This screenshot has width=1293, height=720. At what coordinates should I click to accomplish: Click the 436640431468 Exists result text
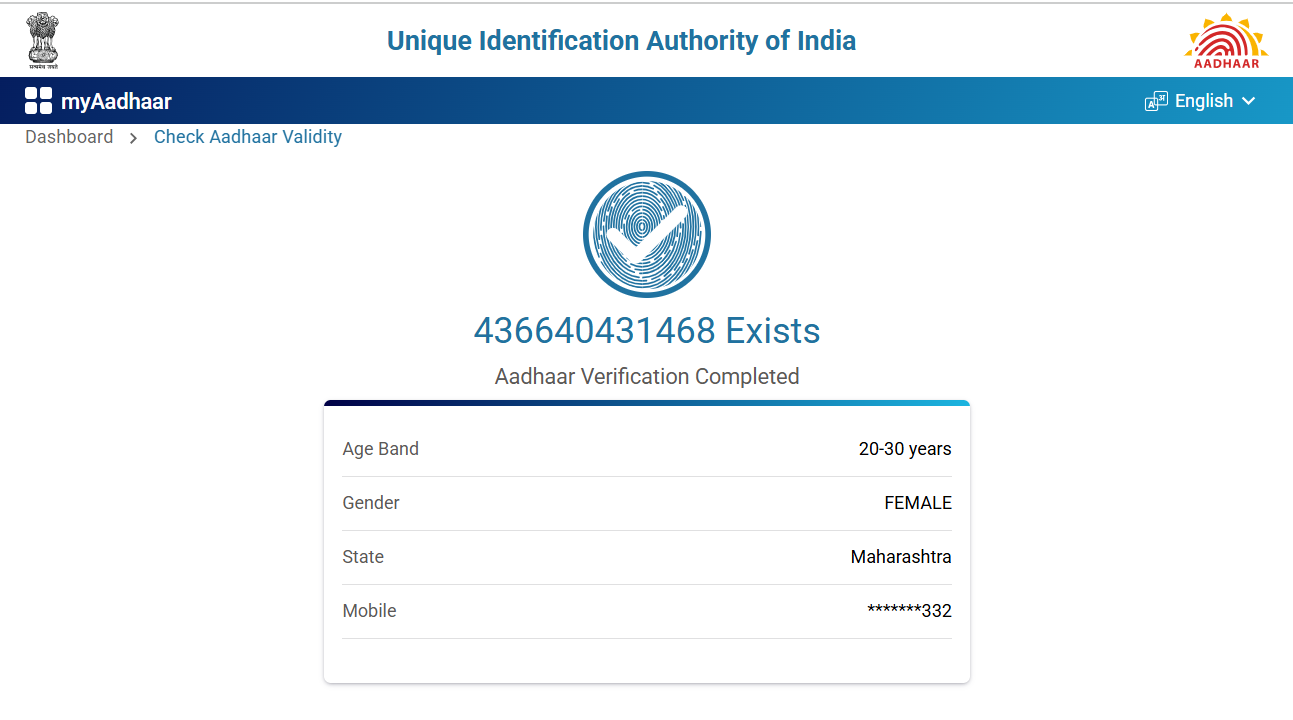click(x=646, y=331)
